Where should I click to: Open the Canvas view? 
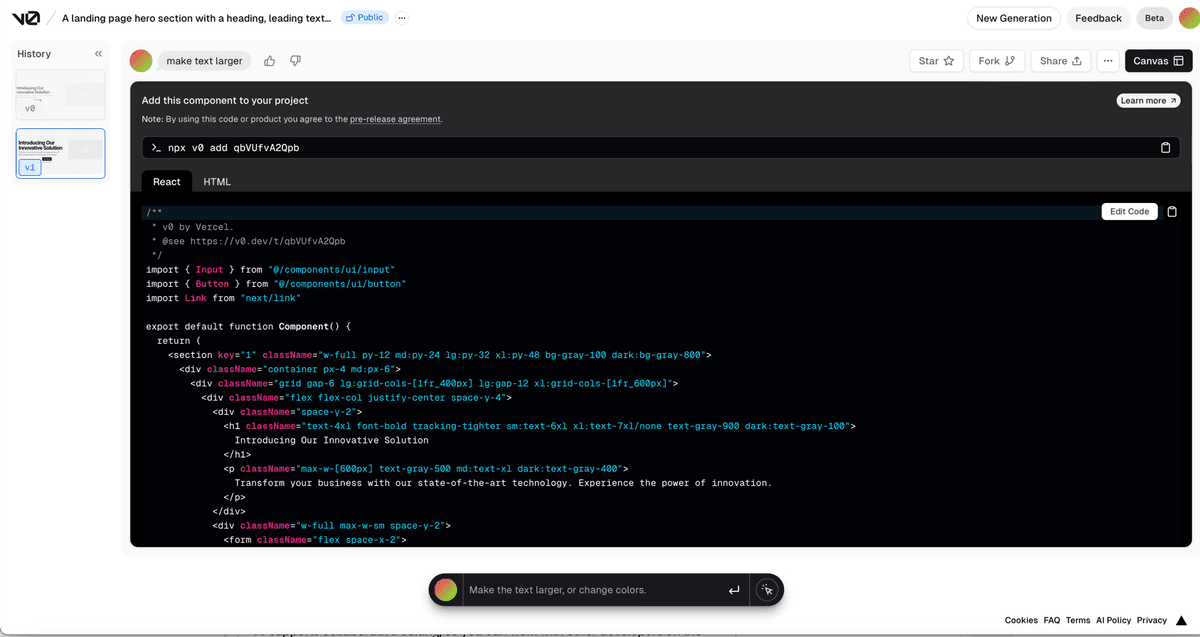pyautogui.click(x=1158, y=61)
